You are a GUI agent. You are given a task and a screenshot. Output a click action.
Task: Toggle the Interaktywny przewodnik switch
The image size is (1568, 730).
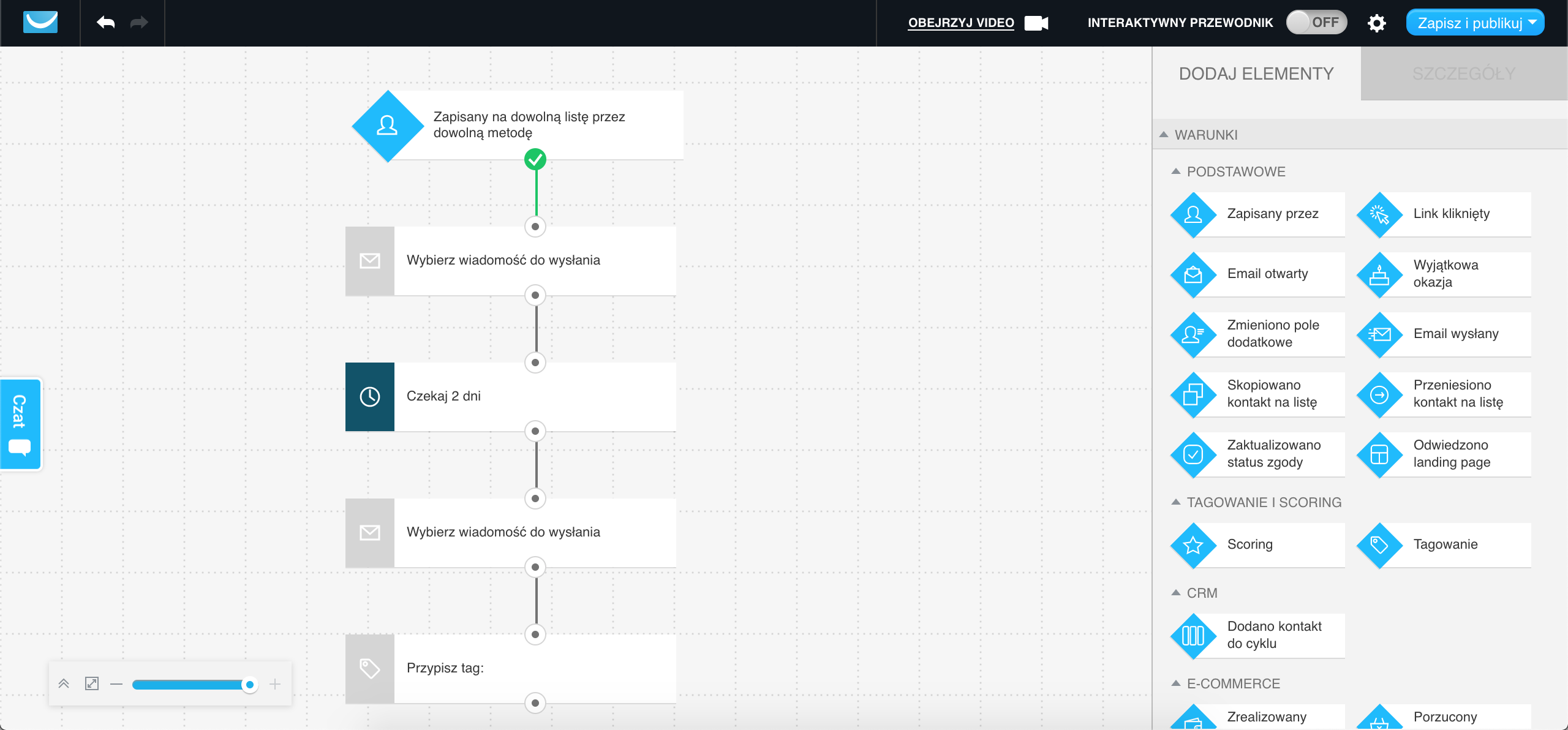[1316, 23]
